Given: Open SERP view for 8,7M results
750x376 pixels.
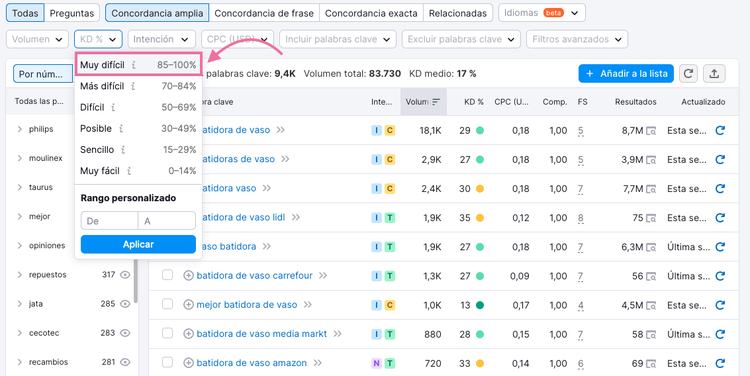Looking at the screenshot, I should [x=651, y=130].
